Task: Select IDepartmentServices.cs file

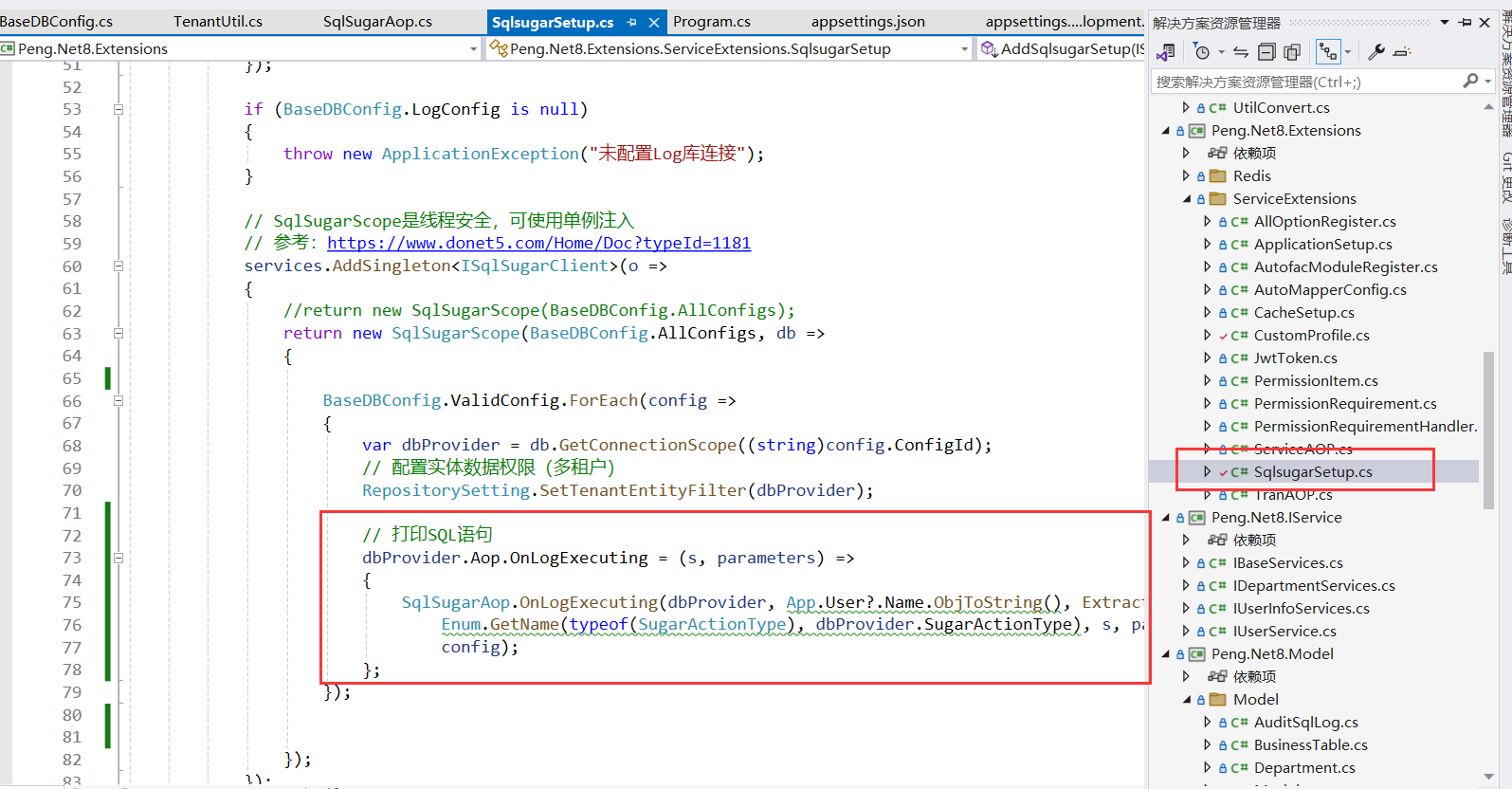Action: tap(1314, 586)
